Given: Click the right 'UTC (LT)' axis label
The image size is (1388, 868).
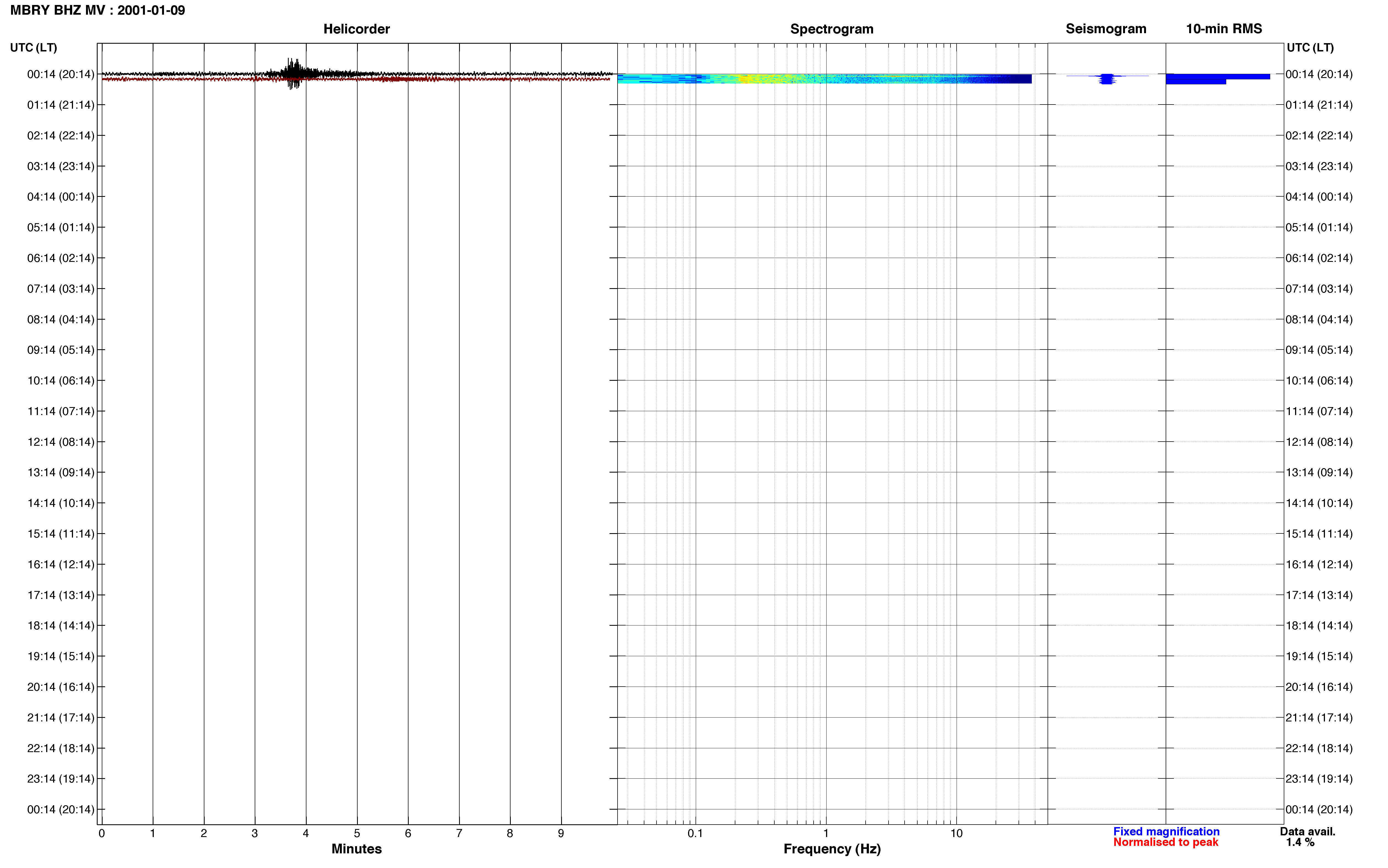Looking at the screenshot, I should 1310,48.
